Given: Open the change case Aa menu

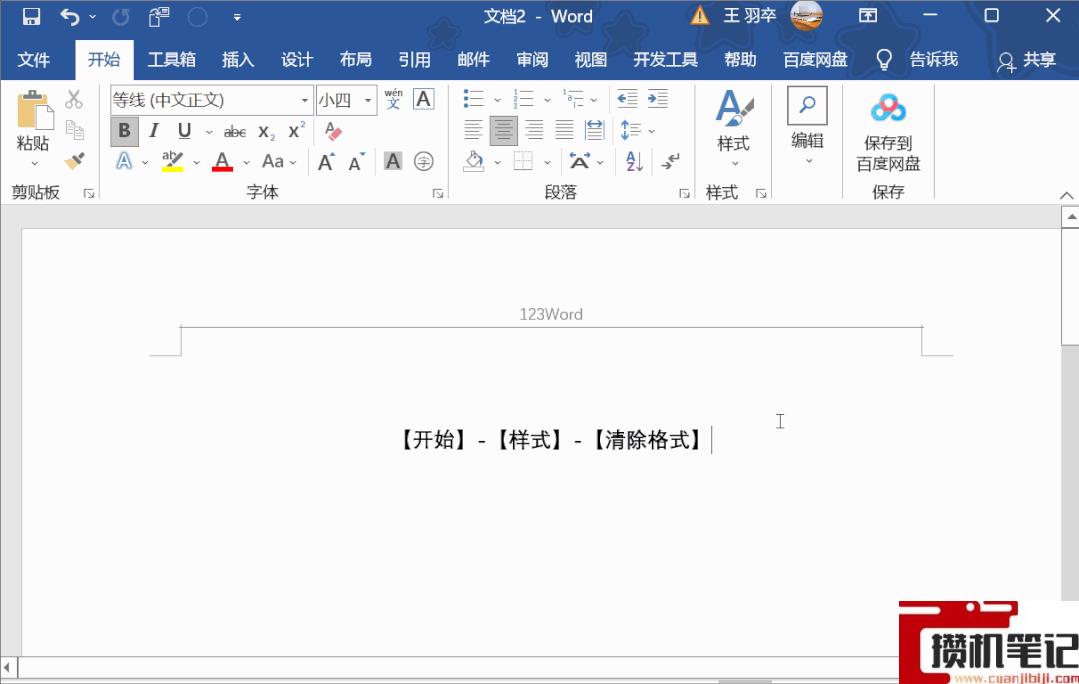Looking at the screenshot, I should click(279, 162).
